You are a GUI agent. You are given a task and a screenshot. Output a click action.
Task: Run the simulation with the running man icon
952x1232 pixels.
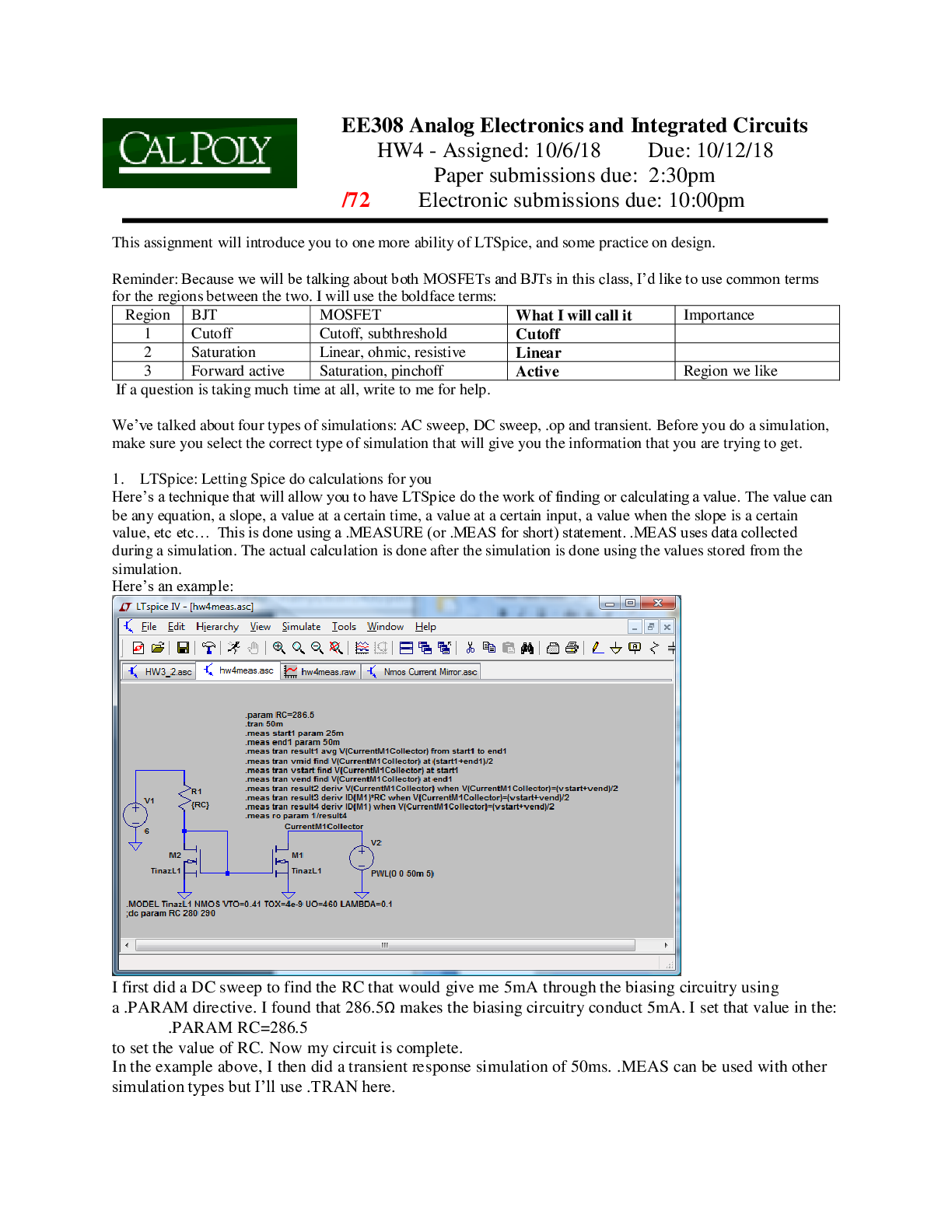(x=233, y=648)
